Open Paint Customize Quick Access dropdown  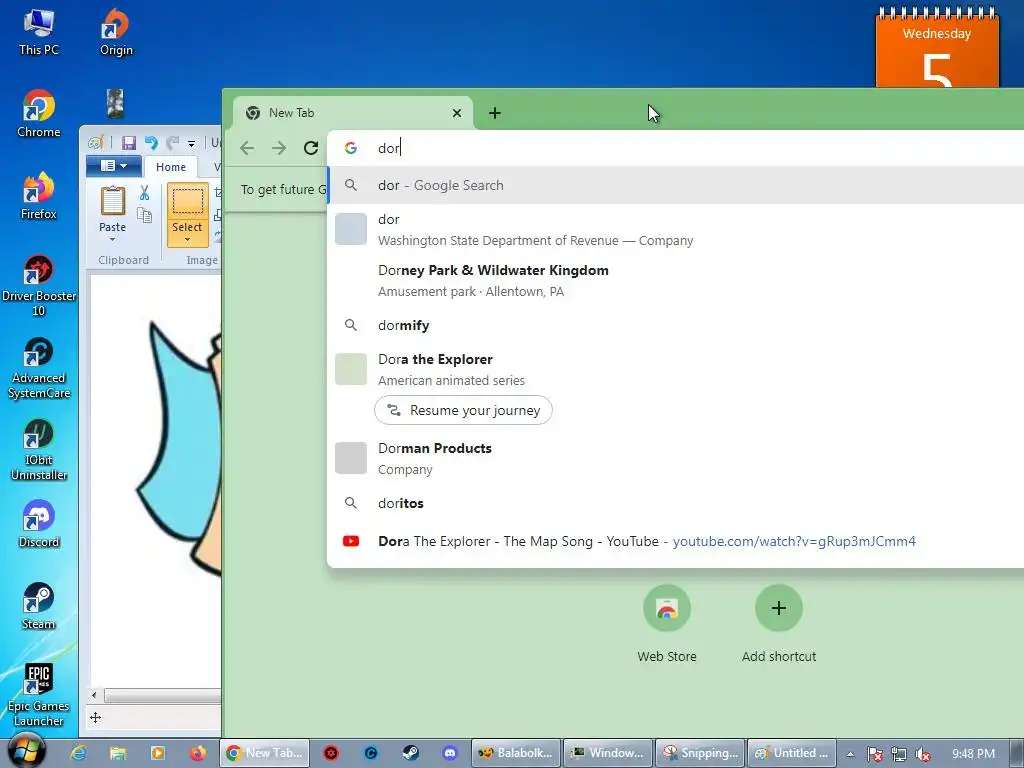[x=191, y=143]
